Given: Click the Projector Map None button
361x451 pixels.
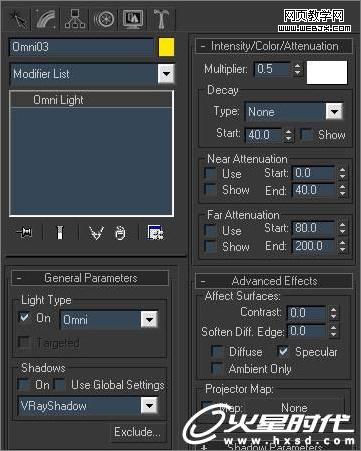Looking at the screenshot, I should pos(294,408).
